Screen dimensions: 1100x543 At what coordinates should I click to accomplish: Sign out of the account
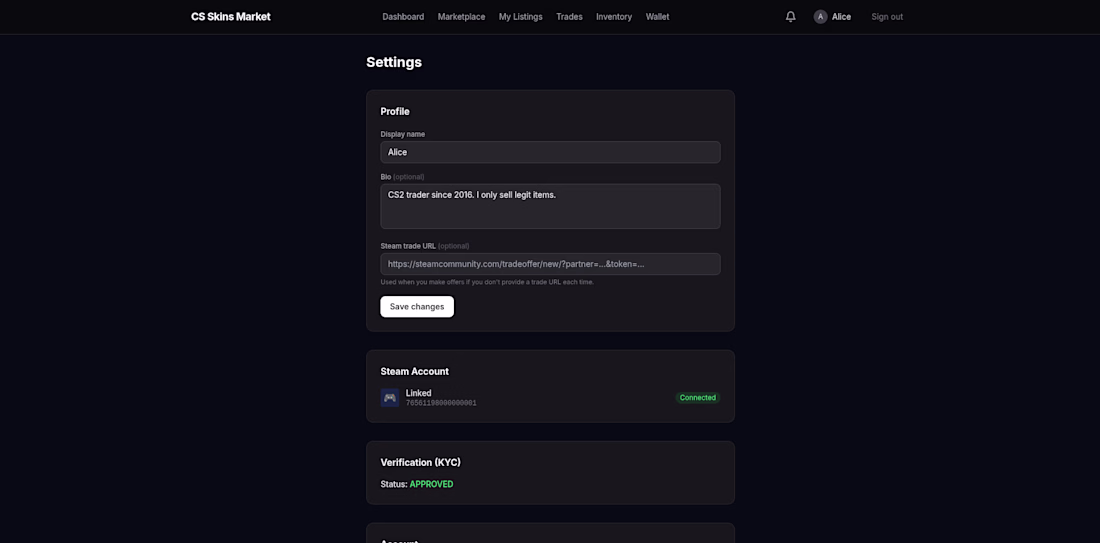tap(887, 17)
